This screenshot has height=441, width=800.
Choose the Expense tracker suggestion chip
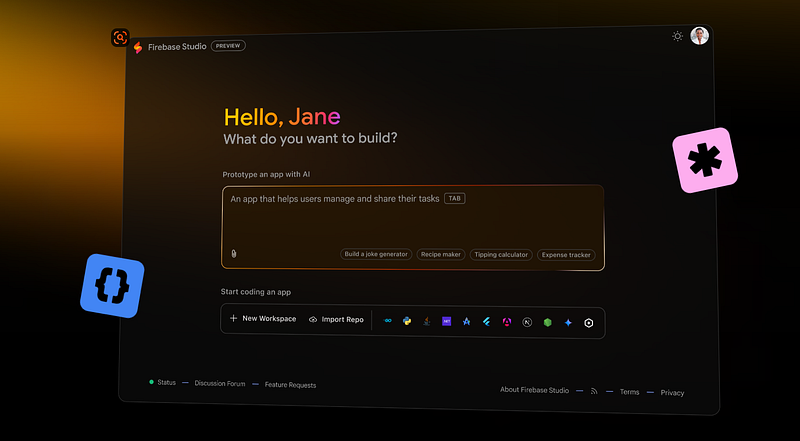point(566,255)
